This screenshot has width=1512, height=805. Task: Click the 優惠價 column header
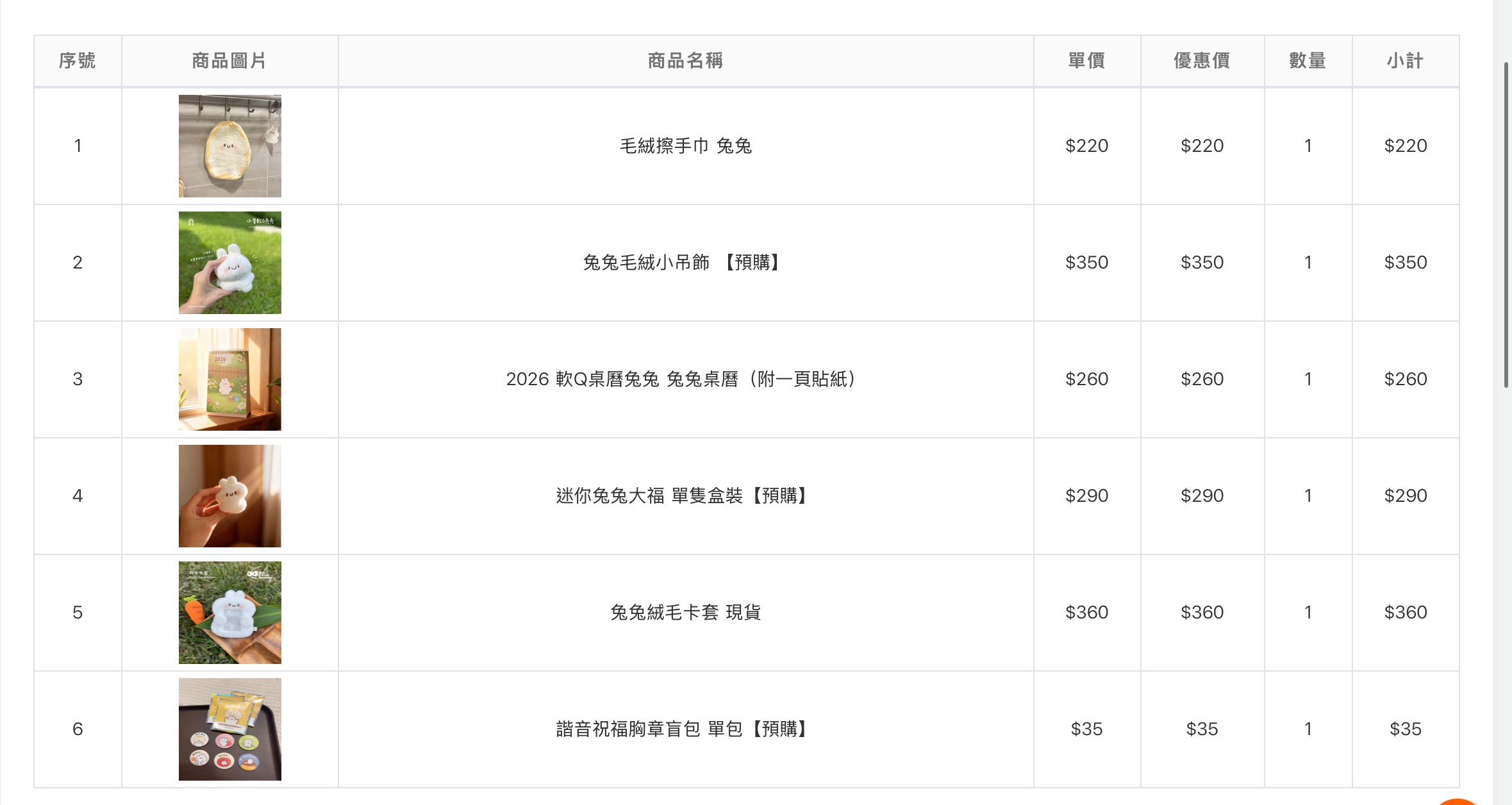(1202, 61)
